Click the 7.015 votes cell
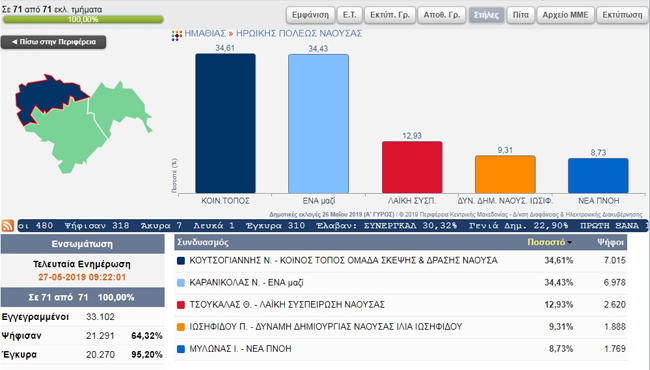The image size is (650, 370). coord(614,261)
